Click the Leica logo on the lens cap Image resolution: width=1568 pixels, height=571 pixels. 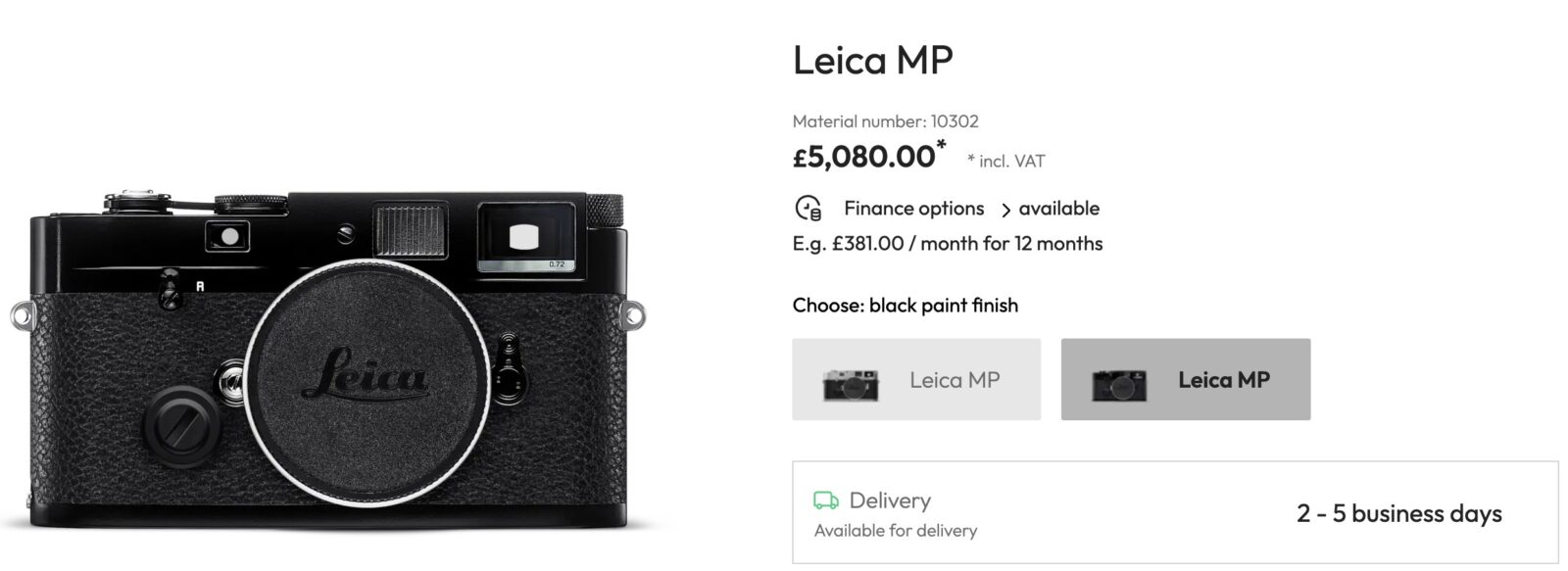365,377
